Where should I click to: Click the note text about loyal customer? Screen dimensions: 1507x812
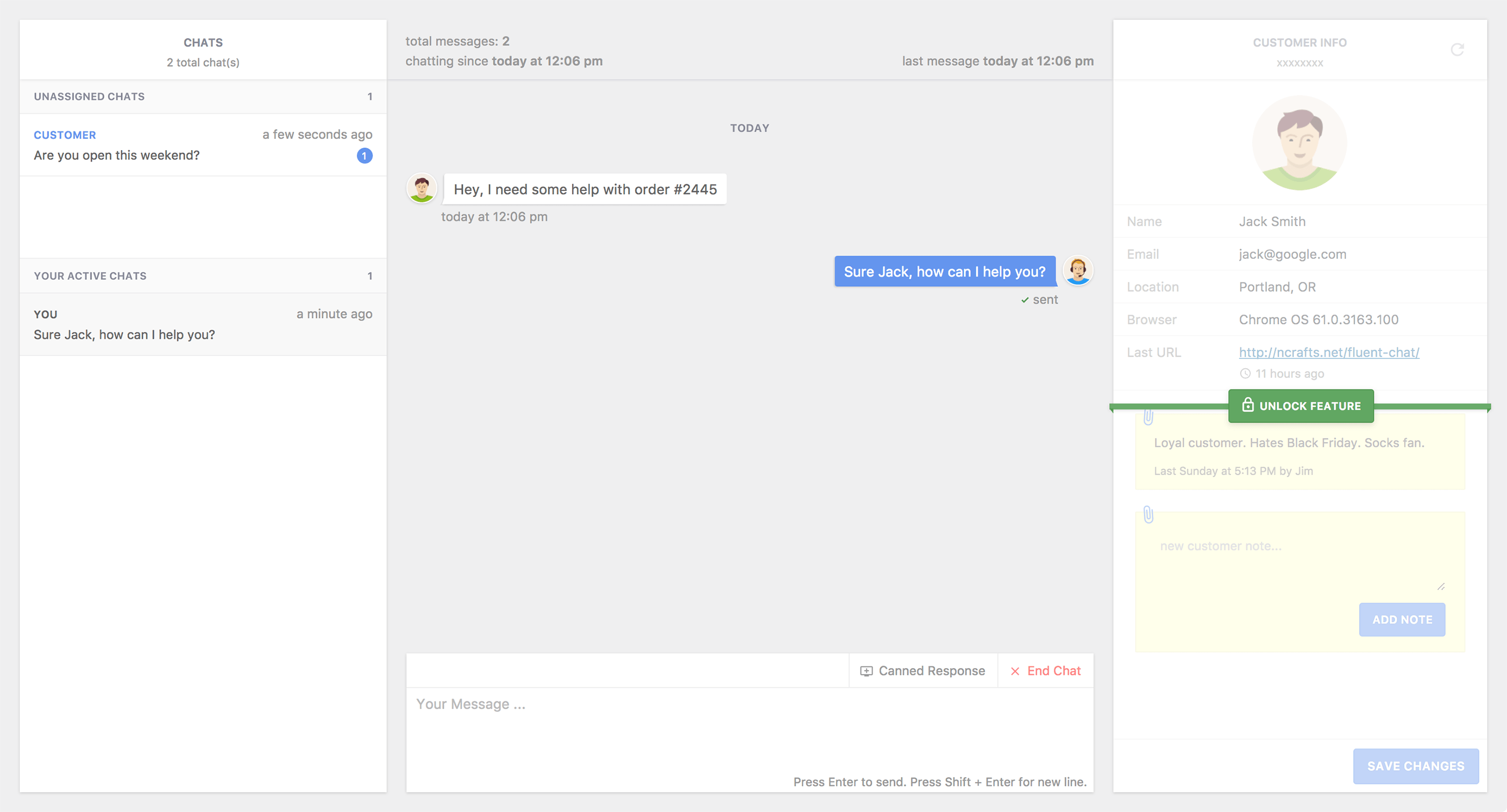point(1289,443)
